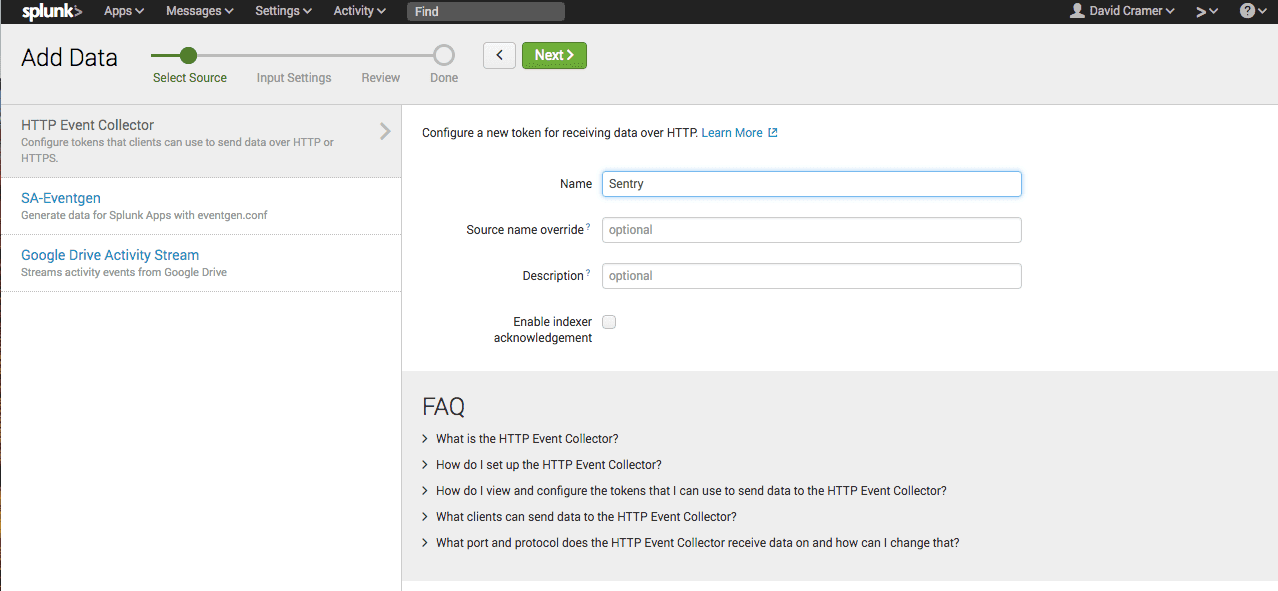This screenshot has width=1278, height=591.
Task: Expand the FAQ about what the HTTP Event Collector is
Action: 527,438
